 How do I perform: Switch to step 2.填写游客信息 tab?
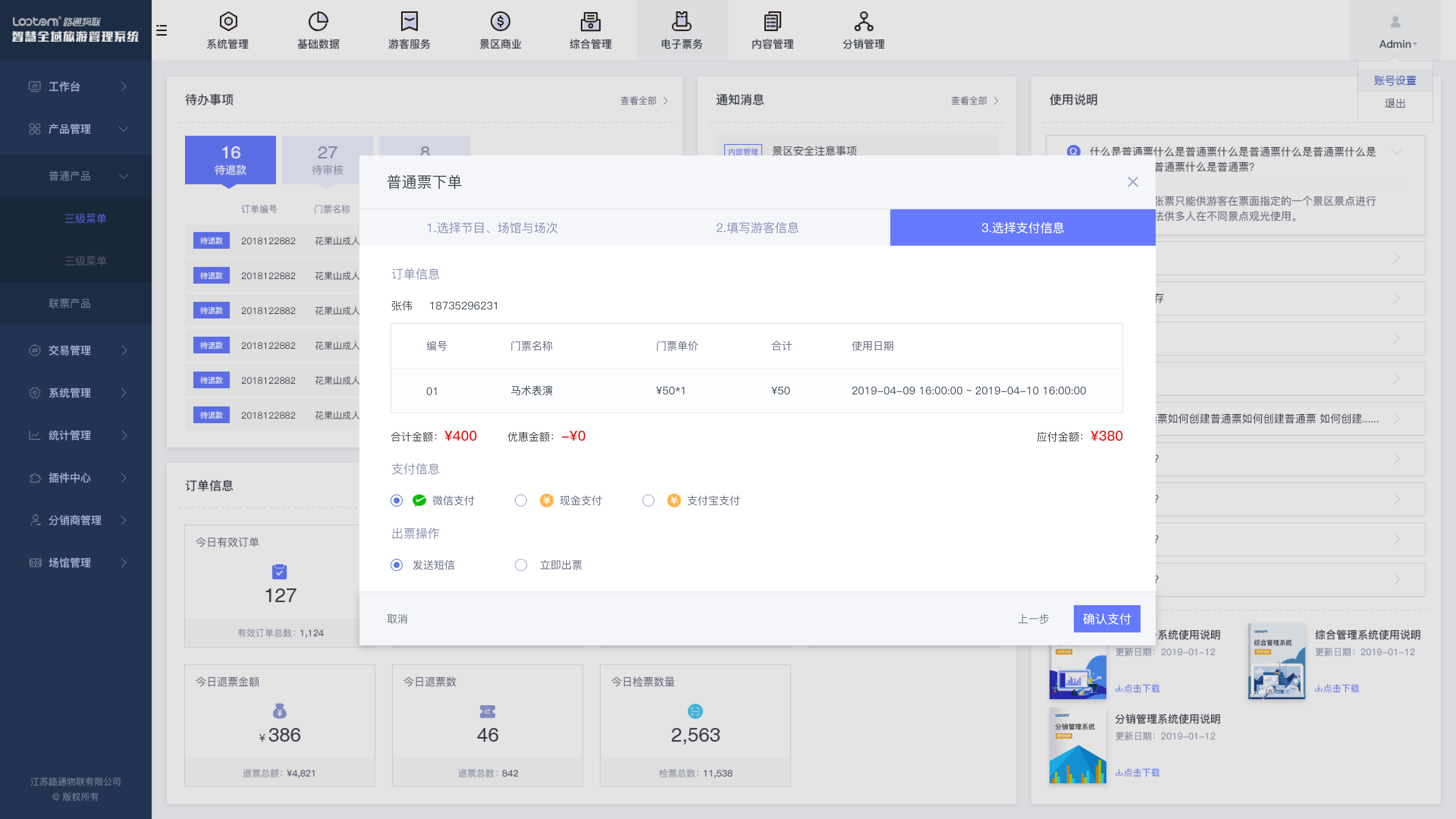(x=757, y=228)
